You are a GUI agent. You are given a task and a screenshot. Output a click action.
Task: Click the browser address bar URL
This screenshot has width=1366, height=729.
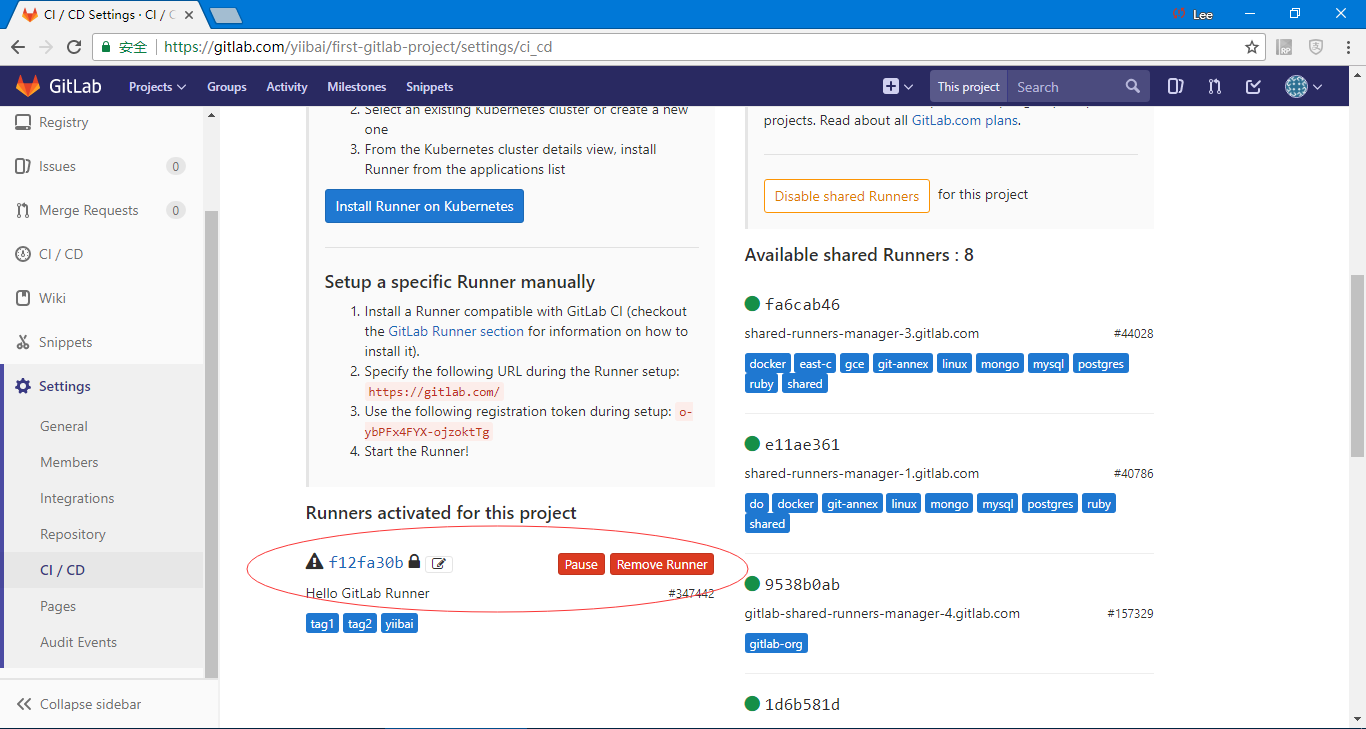(x=358, y=47)
